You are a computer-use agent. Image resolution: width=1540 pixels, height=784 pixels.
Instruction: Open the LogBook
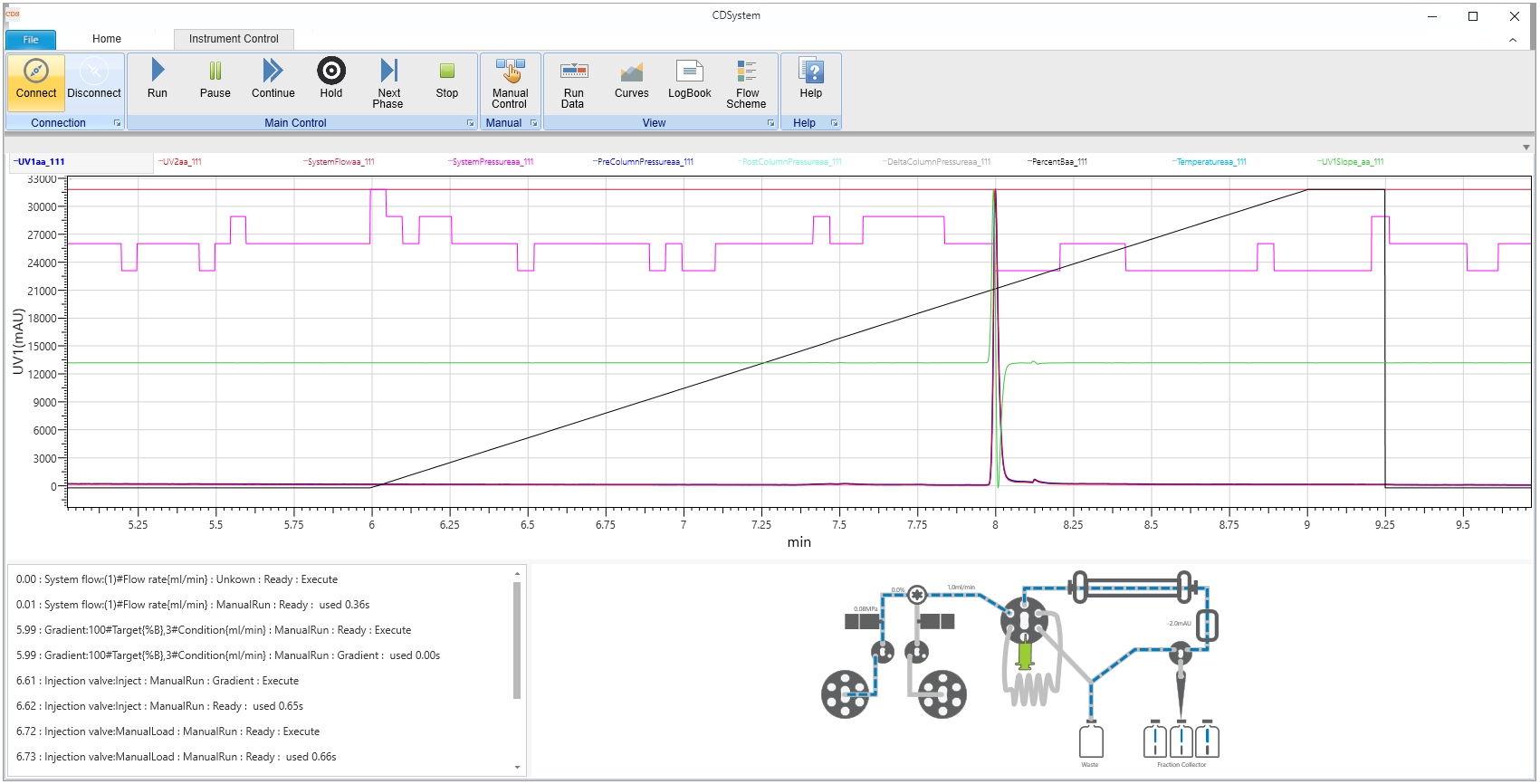point(689,79)
